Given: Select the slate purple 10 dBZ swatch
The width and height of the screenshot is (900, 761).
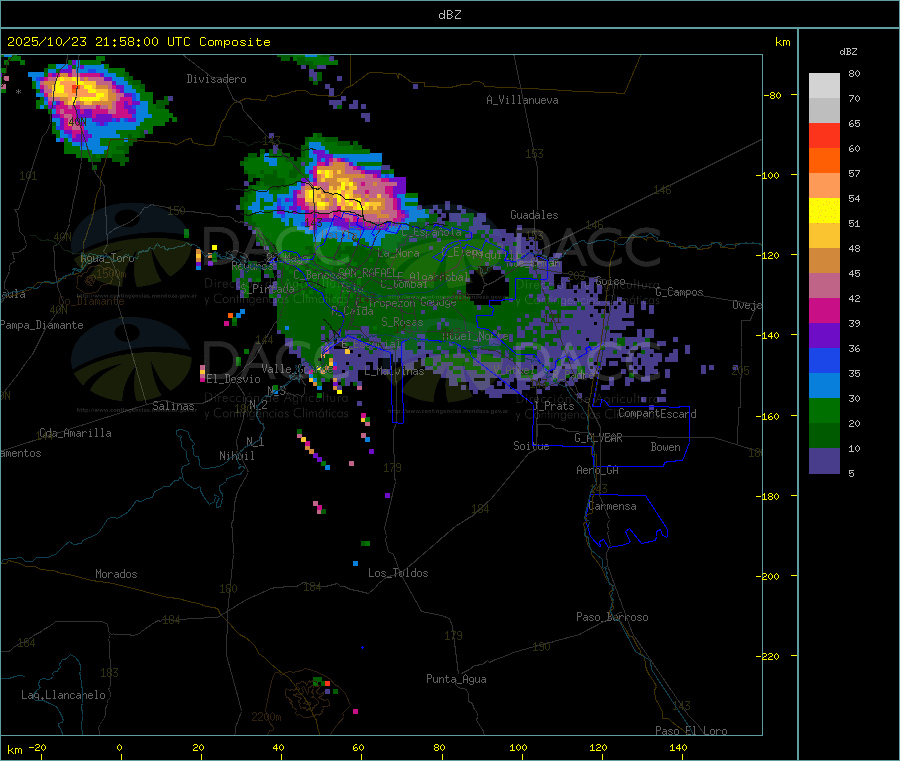Looking at the screenshot, I should pyautogui.click(x=824, y=460).
